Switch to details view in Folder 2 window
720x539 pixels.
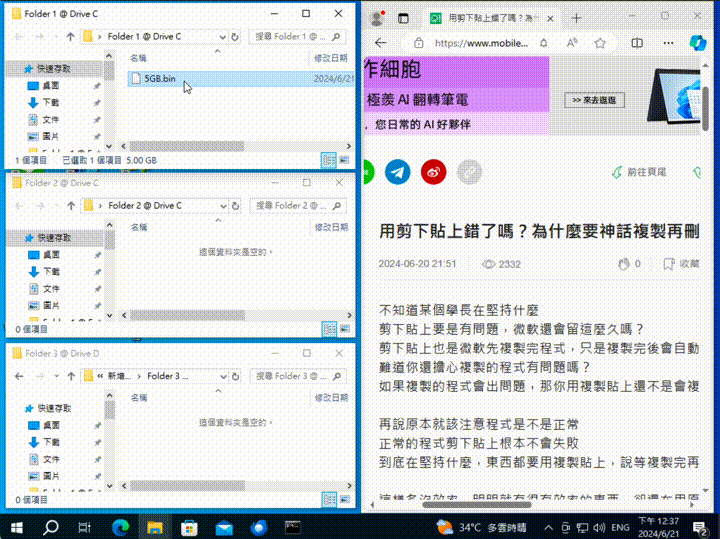coord(329,329)
